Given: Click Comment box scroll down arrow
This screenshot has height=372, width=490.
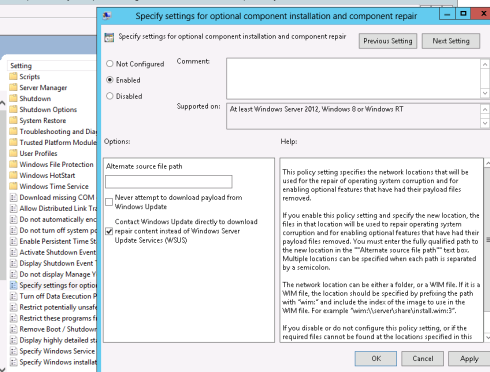Looking at the screenshot, I should point(485,93).
